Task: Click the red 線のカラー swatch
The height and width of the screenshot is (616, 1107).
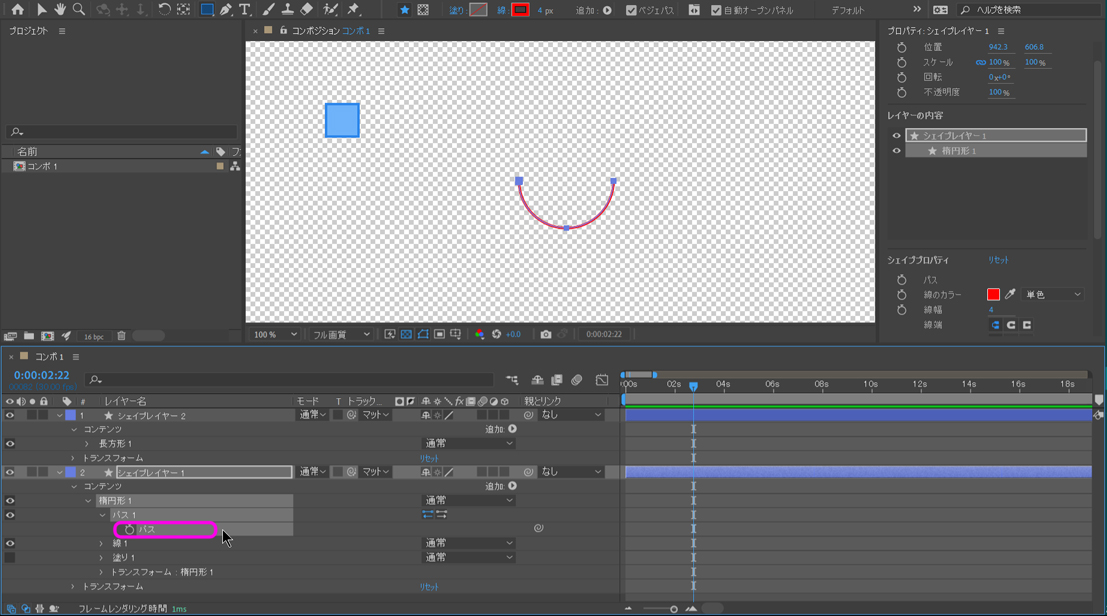Action: tap(993, 295)
